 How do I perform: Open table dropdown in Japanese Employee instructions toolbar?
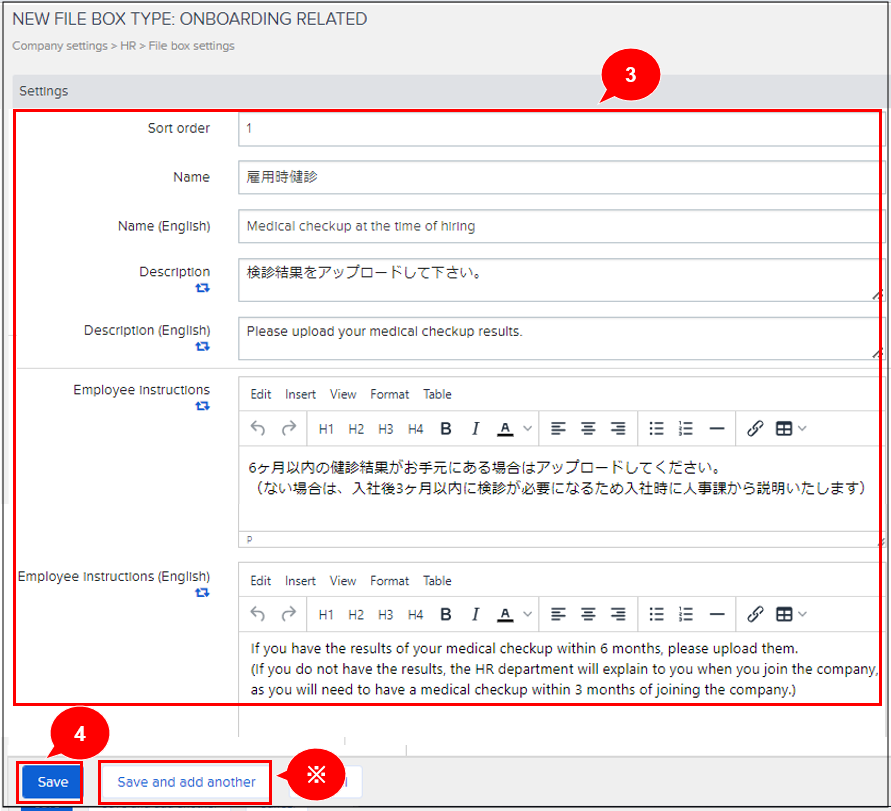click(x=791, y=429)
